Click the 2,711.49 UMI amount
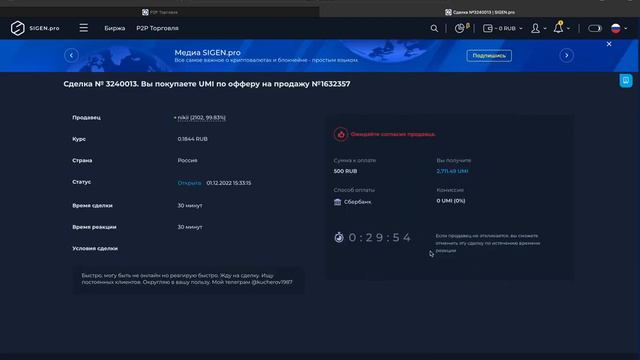Image resolution: width=640 pixels, height=360 pixels. tap(452, 171)
